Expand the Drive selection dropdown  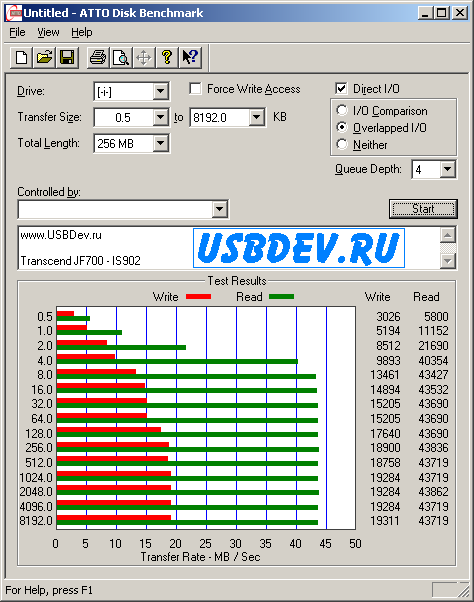point(160,92)
